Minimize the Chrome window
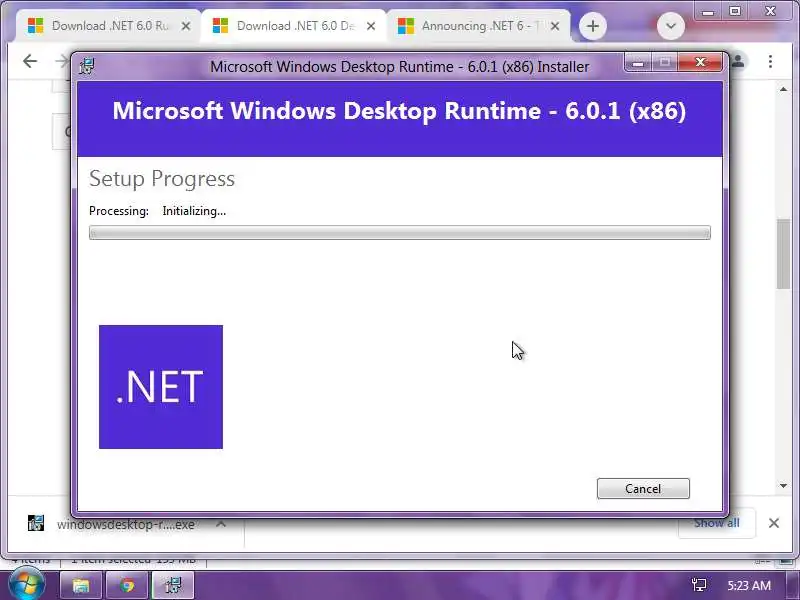This screenshot has height=600, width=800. pos(708,11)
